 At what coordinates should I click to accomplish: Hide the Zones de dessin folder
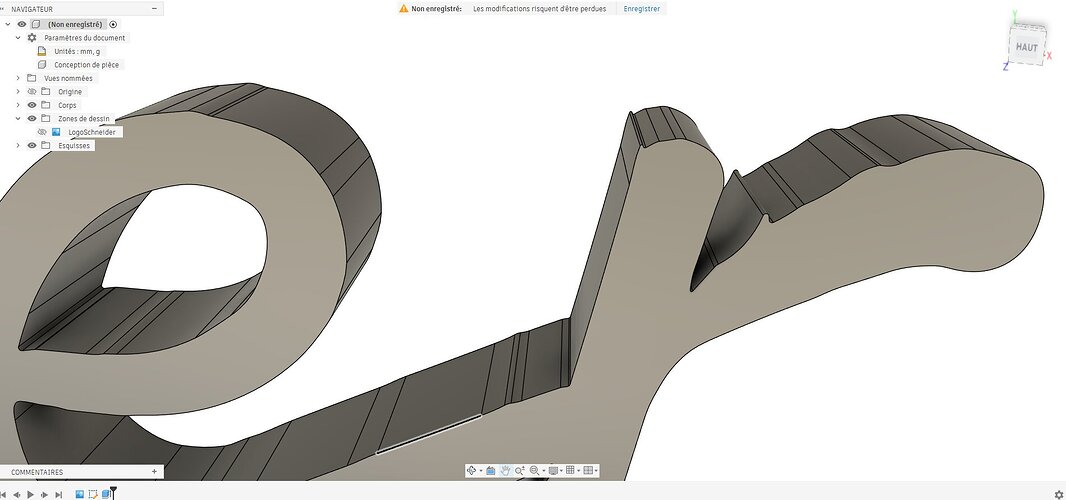(31, 118)
